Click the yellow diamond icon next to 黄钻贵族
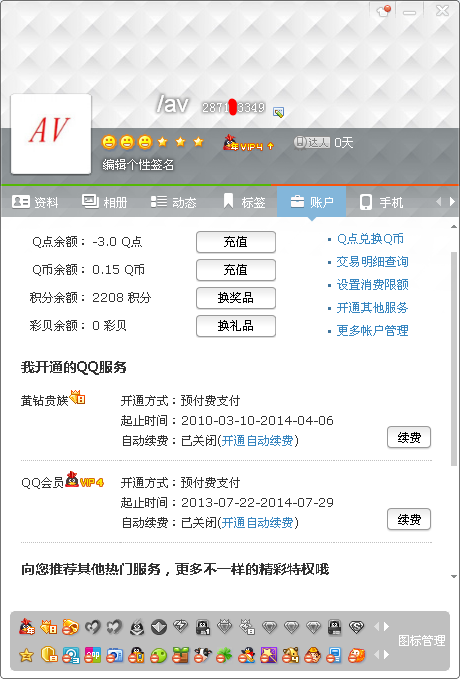 click(x=78, y=397)
